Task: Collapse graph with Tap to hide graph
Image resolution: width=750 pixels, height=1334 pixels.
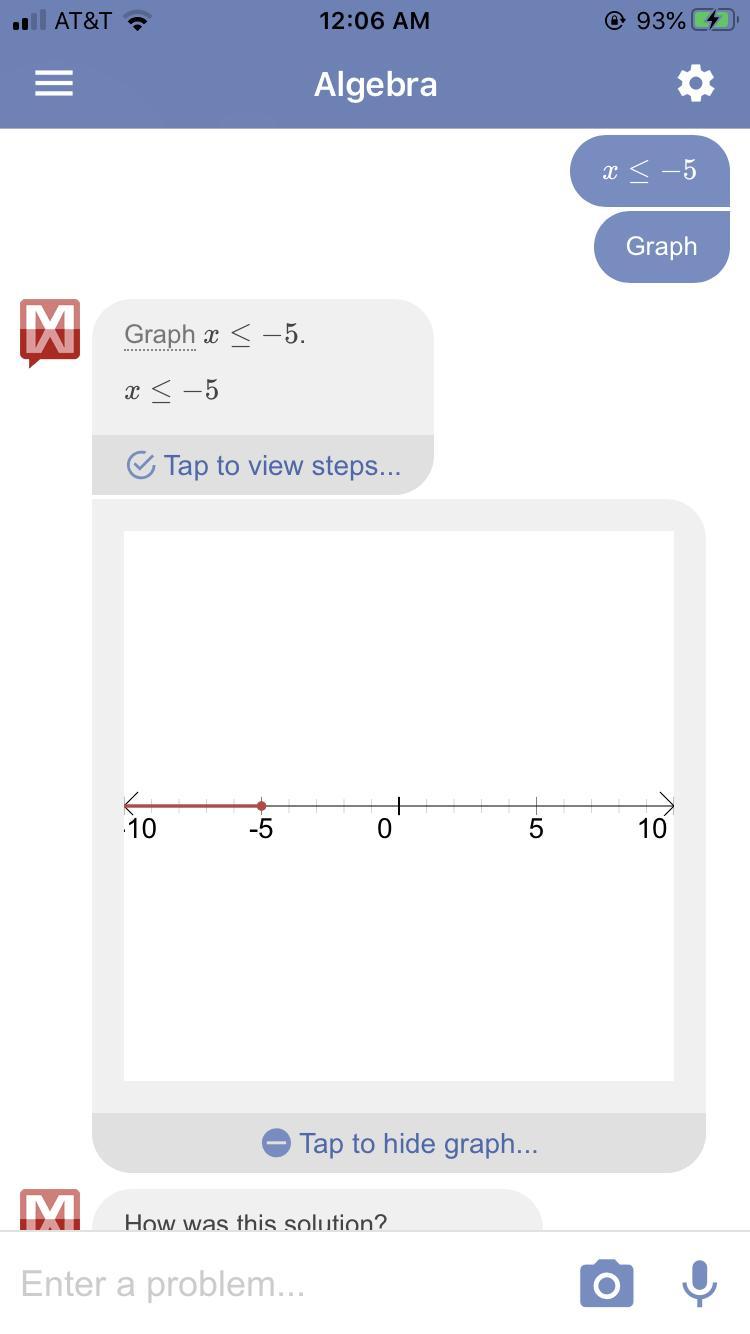Action: [x=399, y=1143]
